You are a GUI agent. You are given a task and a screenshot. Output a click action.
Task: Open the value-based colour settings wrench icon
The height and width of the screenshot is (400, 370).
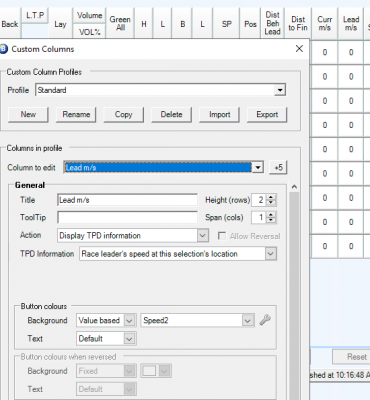[x=265, y=320]
